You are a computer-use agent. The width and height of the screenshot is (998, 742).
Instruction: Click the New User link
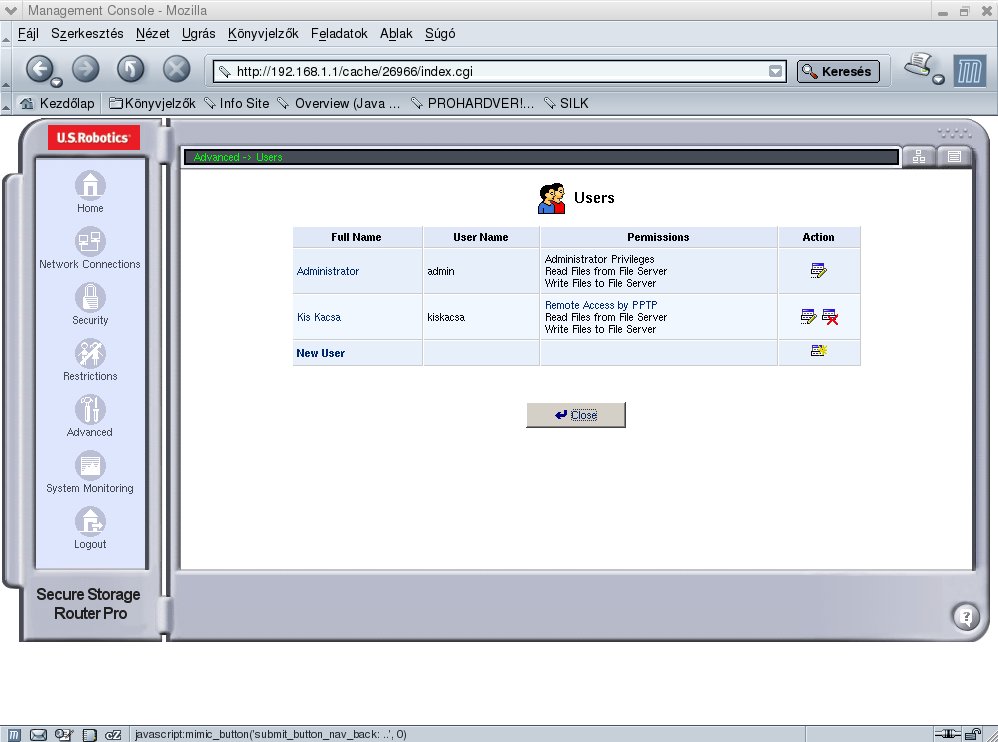320,353
